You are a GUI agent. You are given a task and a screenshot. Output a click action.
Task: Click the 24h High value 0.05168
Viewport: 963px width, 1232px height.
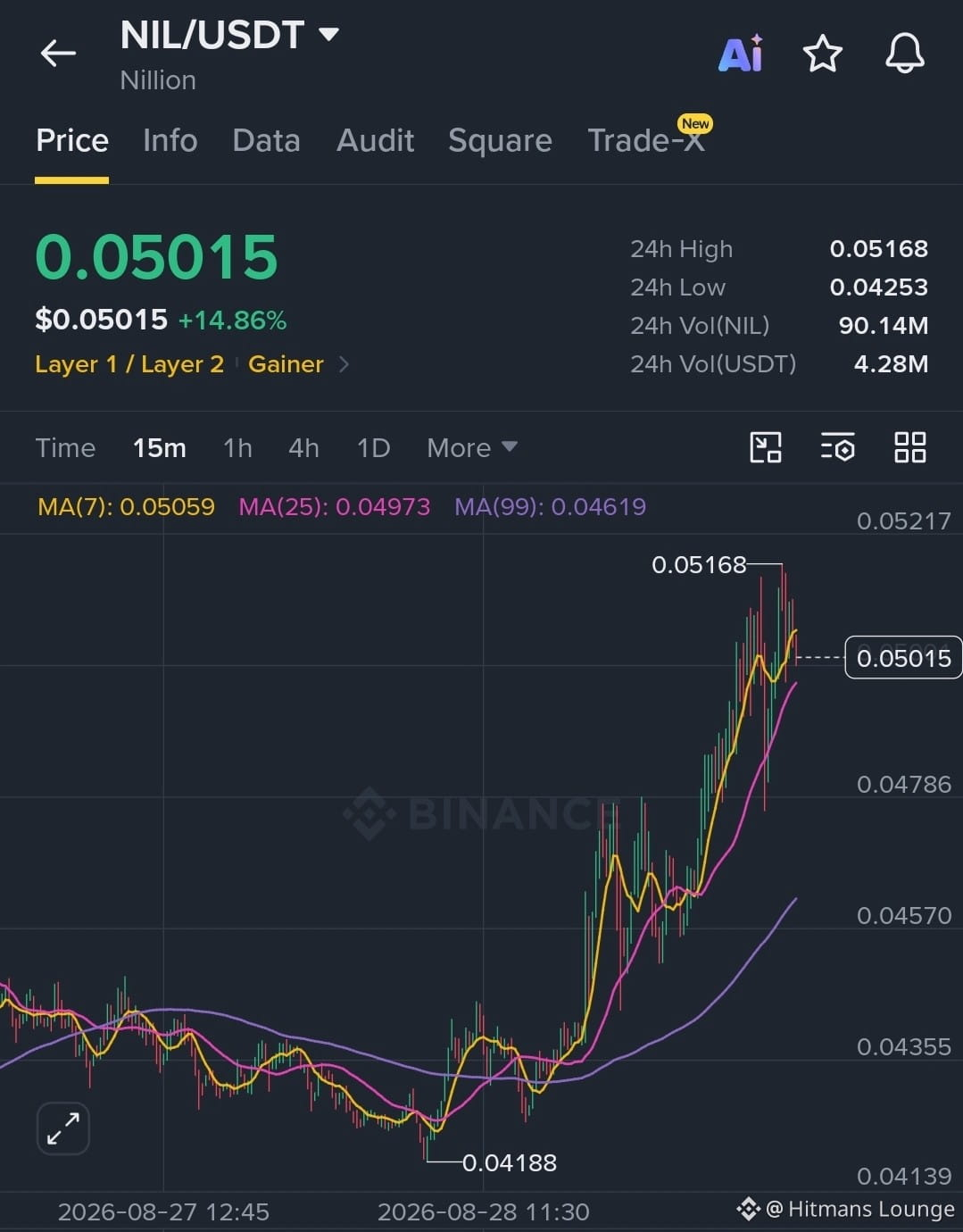click(879, 249)
